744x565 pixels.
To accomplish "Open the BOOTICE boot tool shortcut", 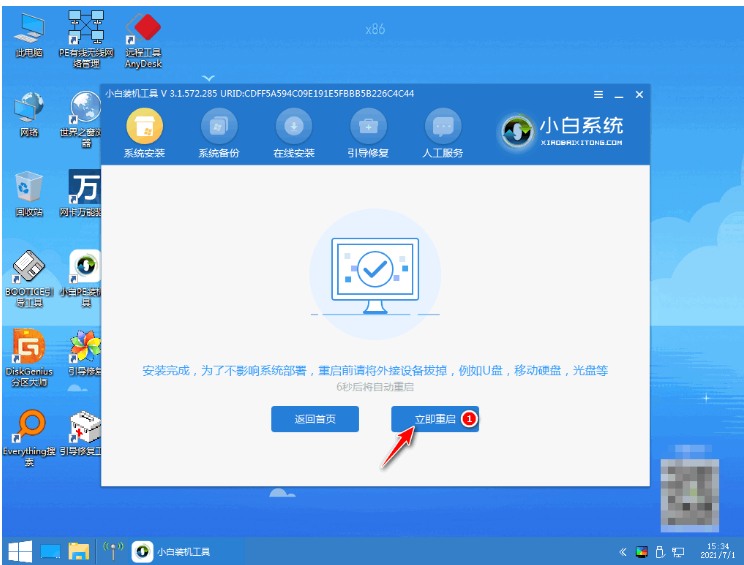I will [29, 278].
